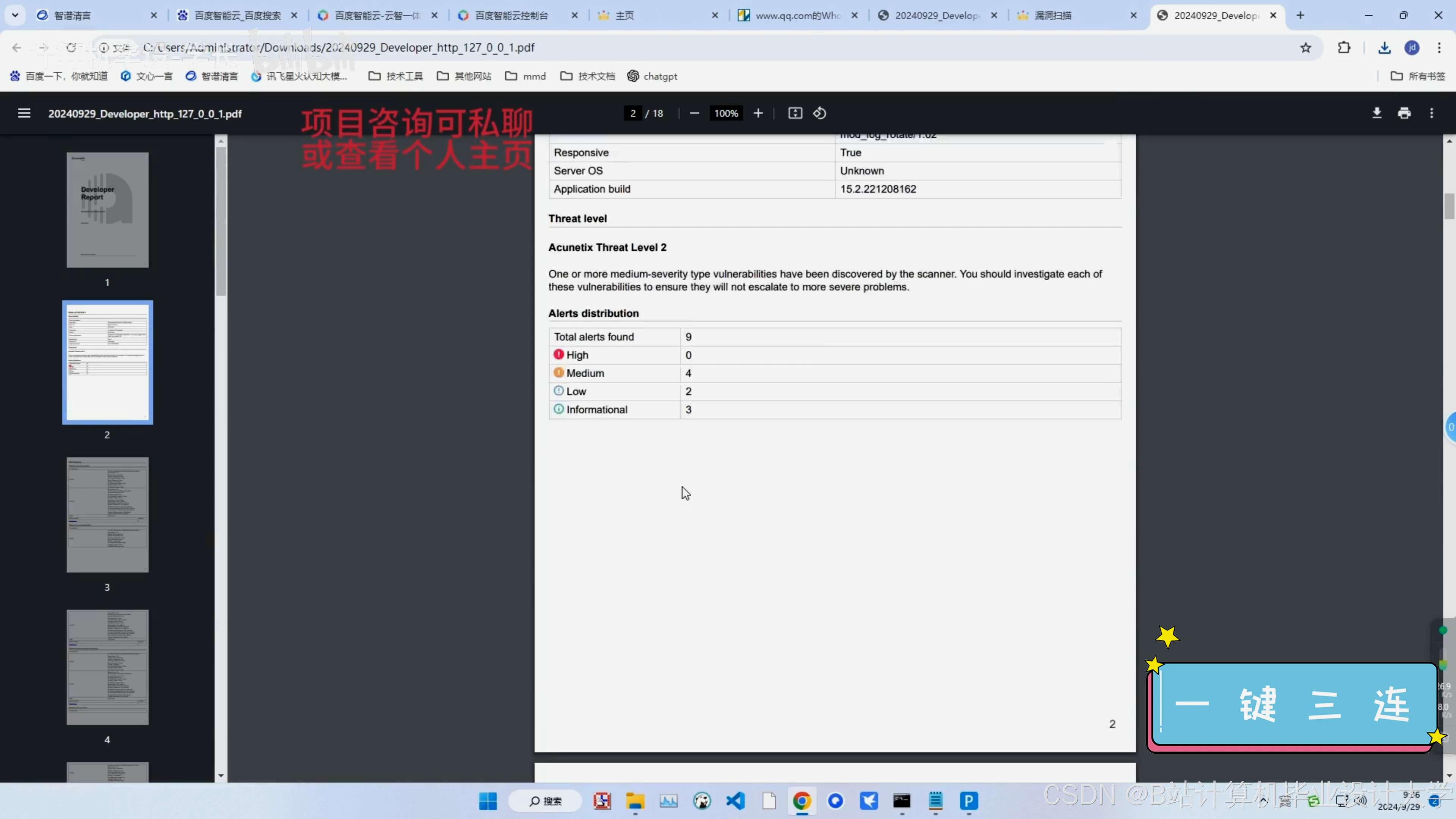Open the browser extensions puzzle icon
1456x819 pixels.
tap(1344, 47)
